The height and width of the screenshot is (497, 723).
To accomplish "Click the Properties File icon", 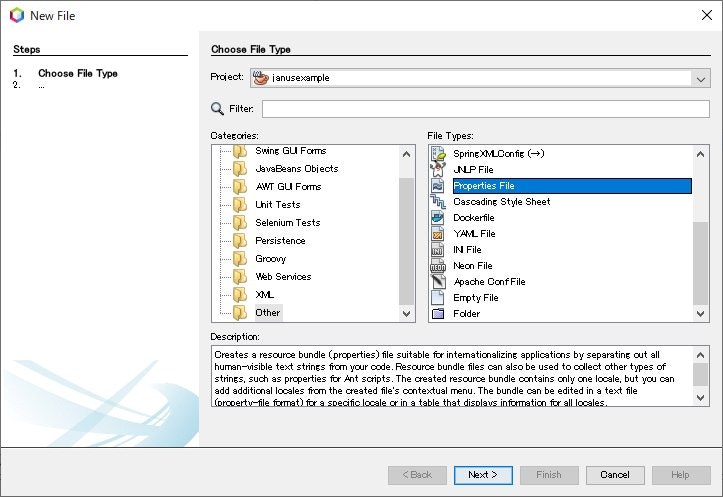I will coord(438,186).
